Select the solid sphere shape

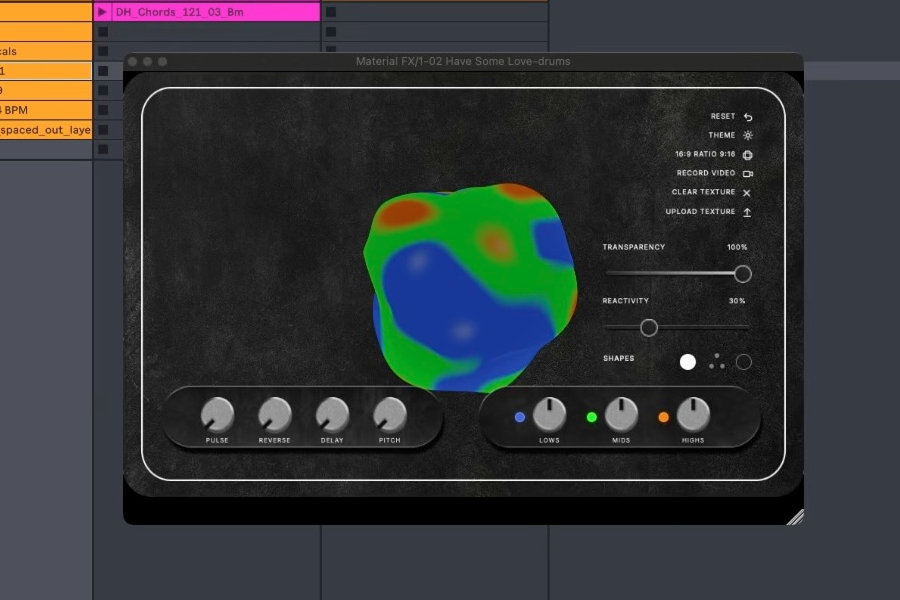click(688, 362)
